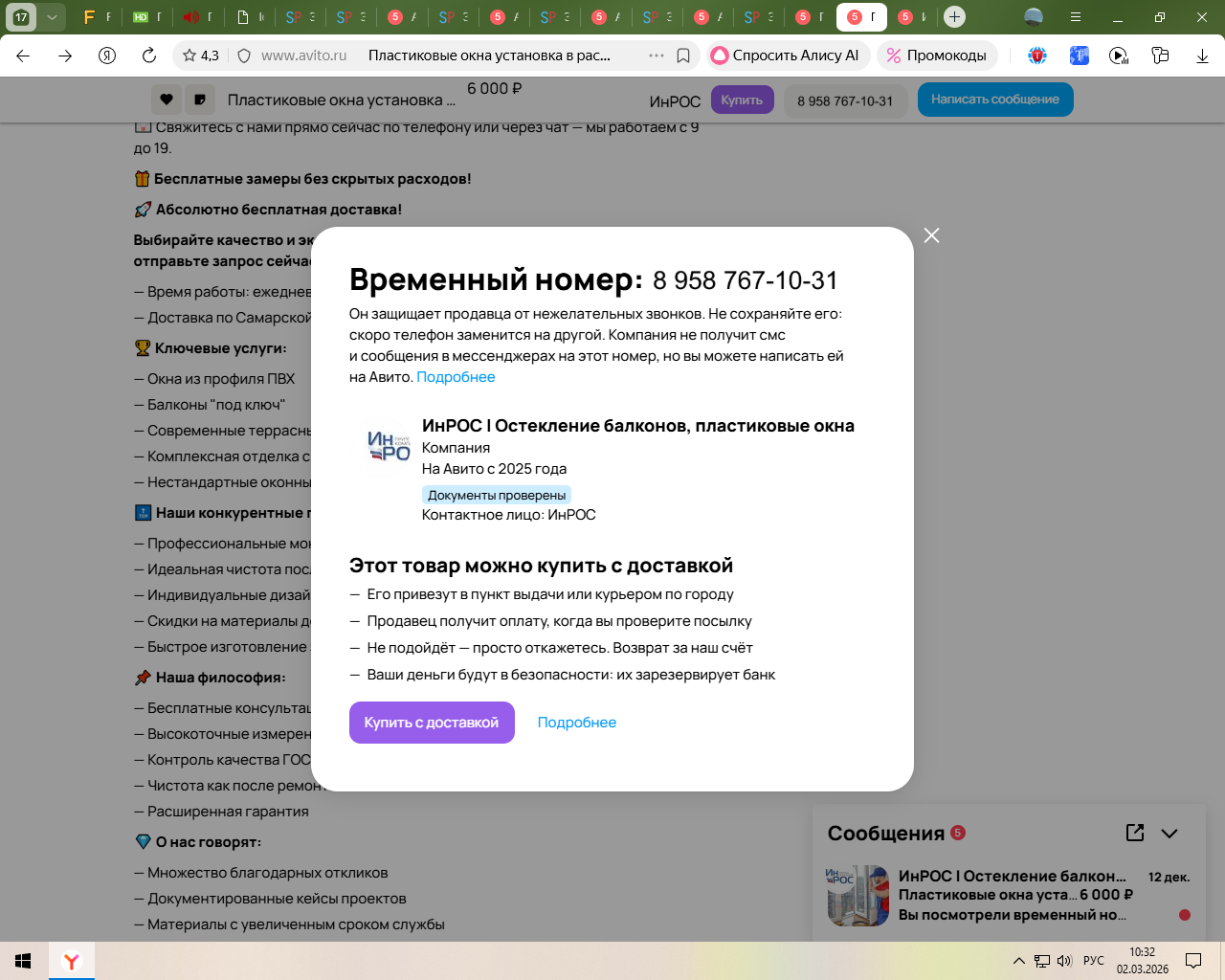The image size is (1225, 980).
Task: Go back to the previous page
Action: (x=23, y=56)
